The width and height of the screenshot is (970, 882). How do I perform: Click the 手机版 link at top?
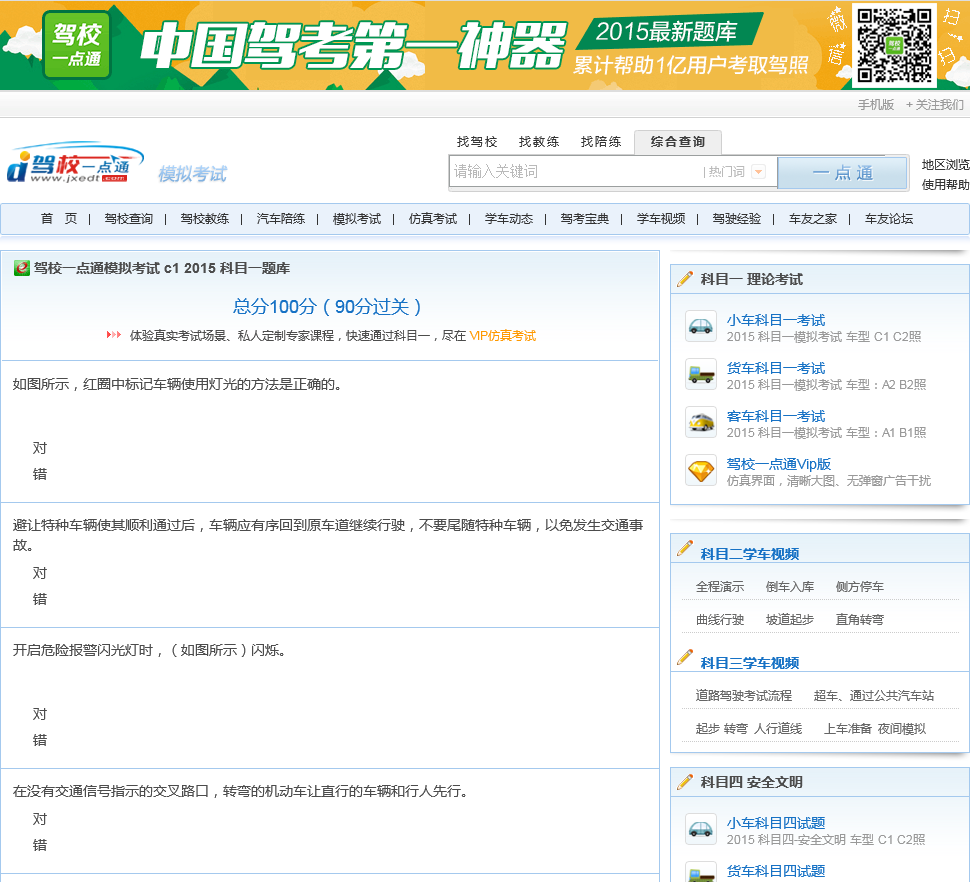[x=876, y=105]
